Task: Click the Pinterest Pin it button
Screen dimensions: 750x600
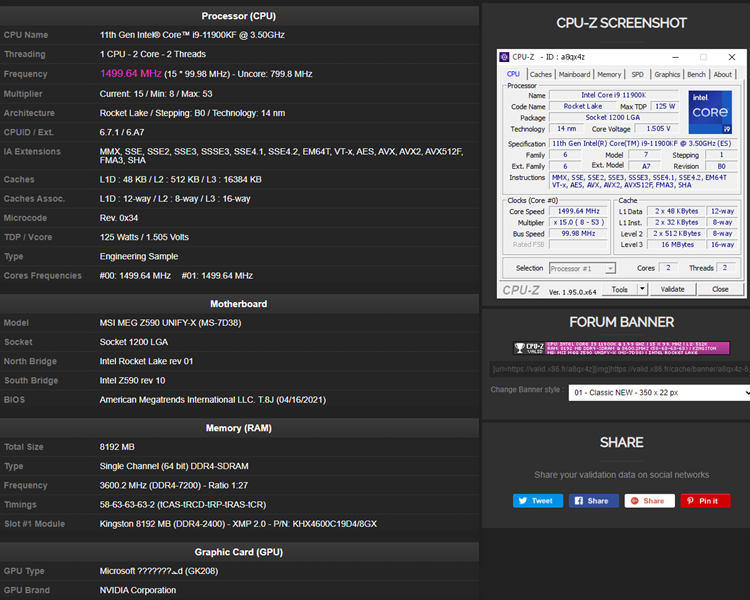Action: pyautogui.click(x=706, y=501)
